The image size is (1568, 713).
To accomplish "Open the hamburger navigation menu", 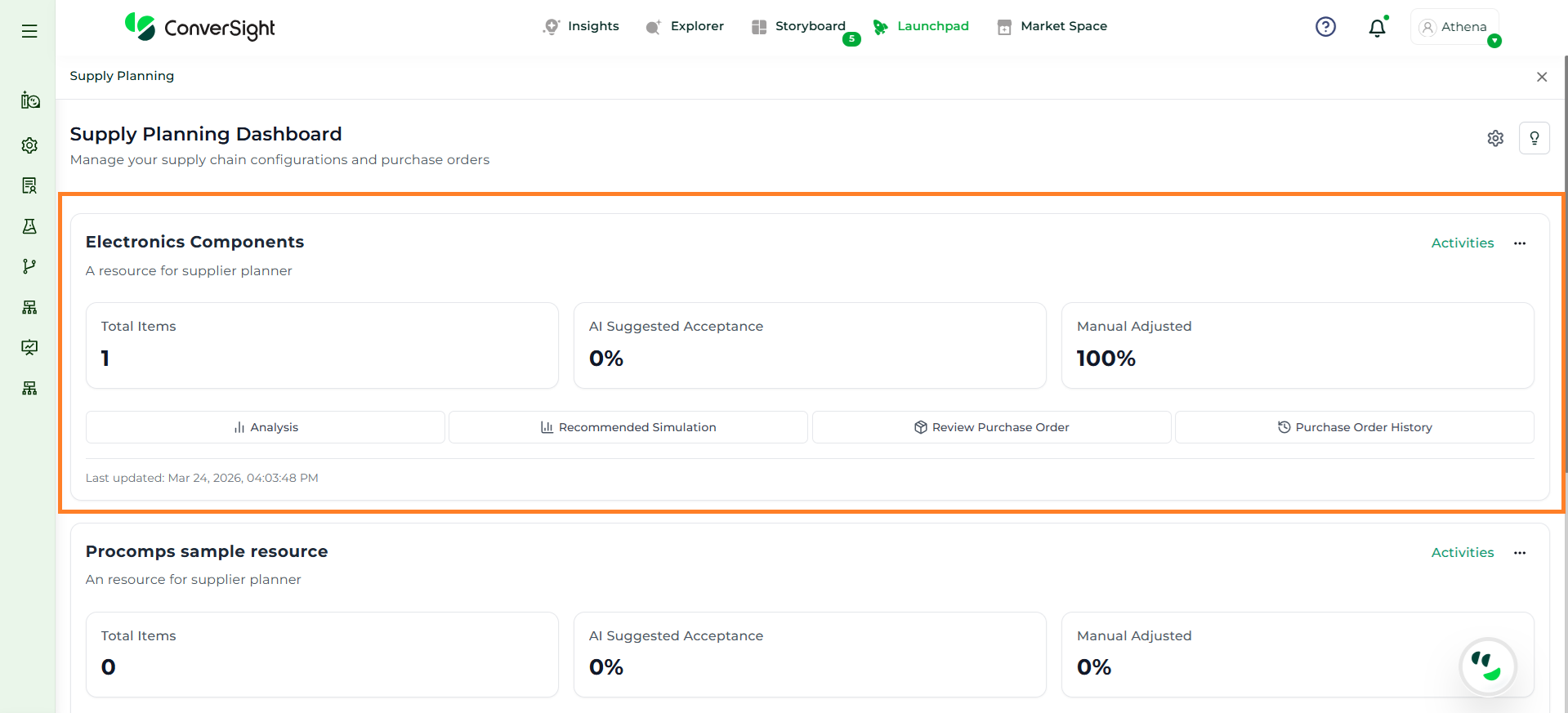I will [x=29, y=31].
